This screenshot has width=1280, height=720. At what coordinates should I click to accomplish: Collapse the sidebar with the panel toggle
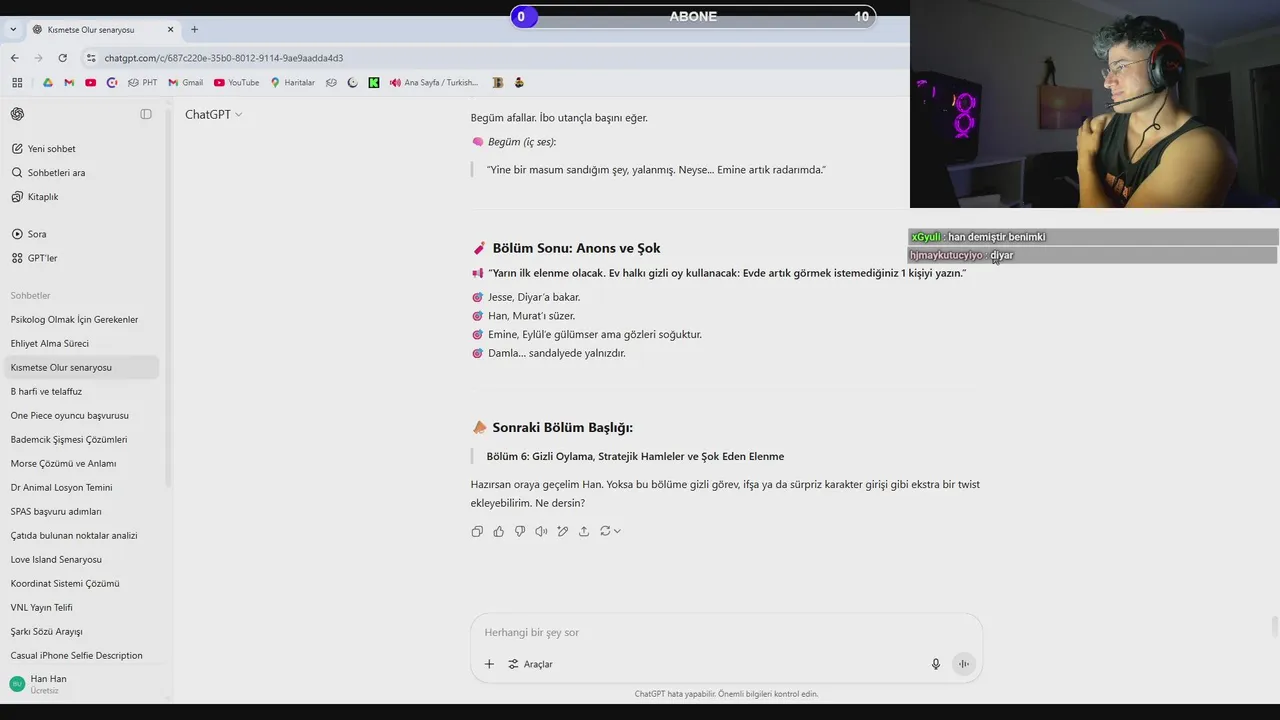point(146,114)
